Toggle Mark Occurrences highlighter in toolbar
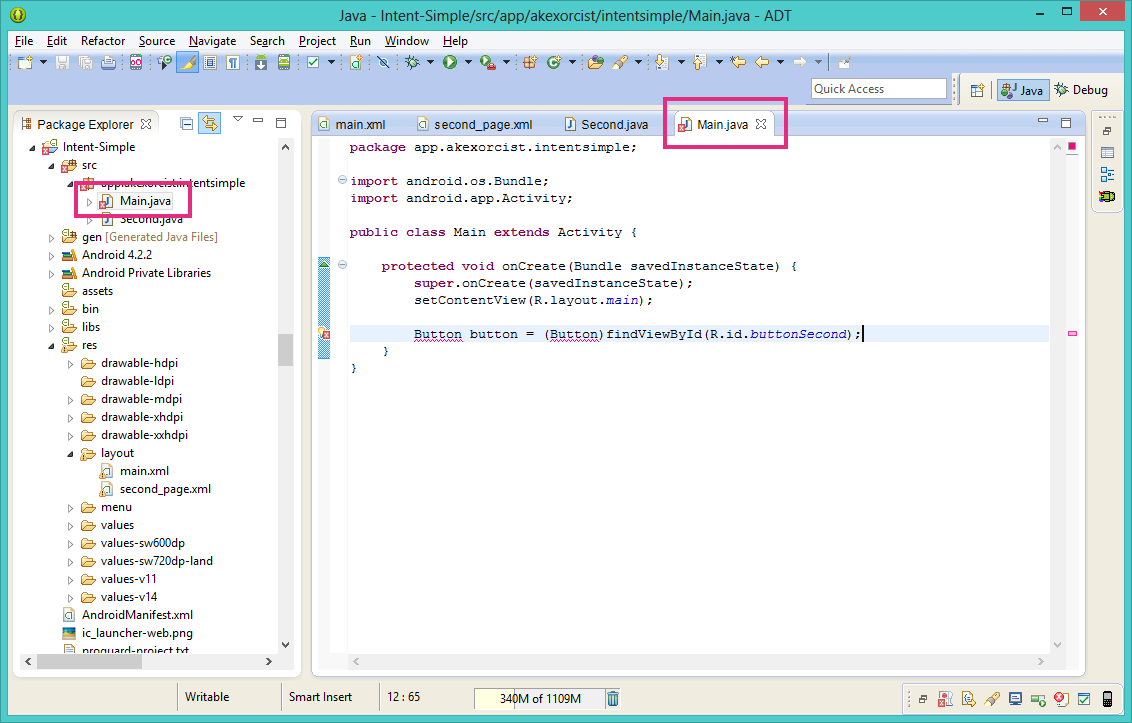The height and width of the screenshot is (723, 1132). coord(187,63)
